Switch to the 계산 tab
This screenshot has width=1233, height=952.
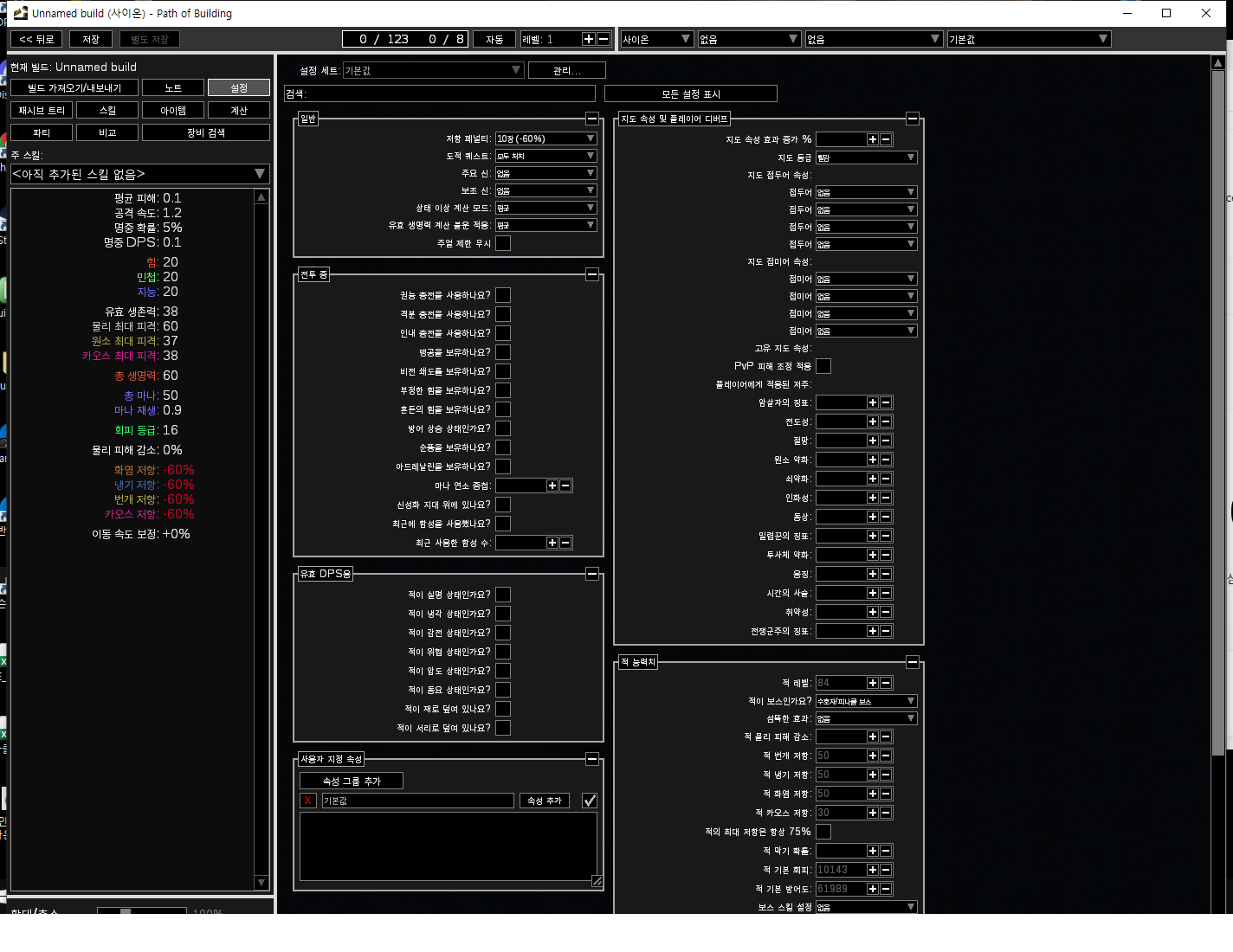[x=239, y=110]
